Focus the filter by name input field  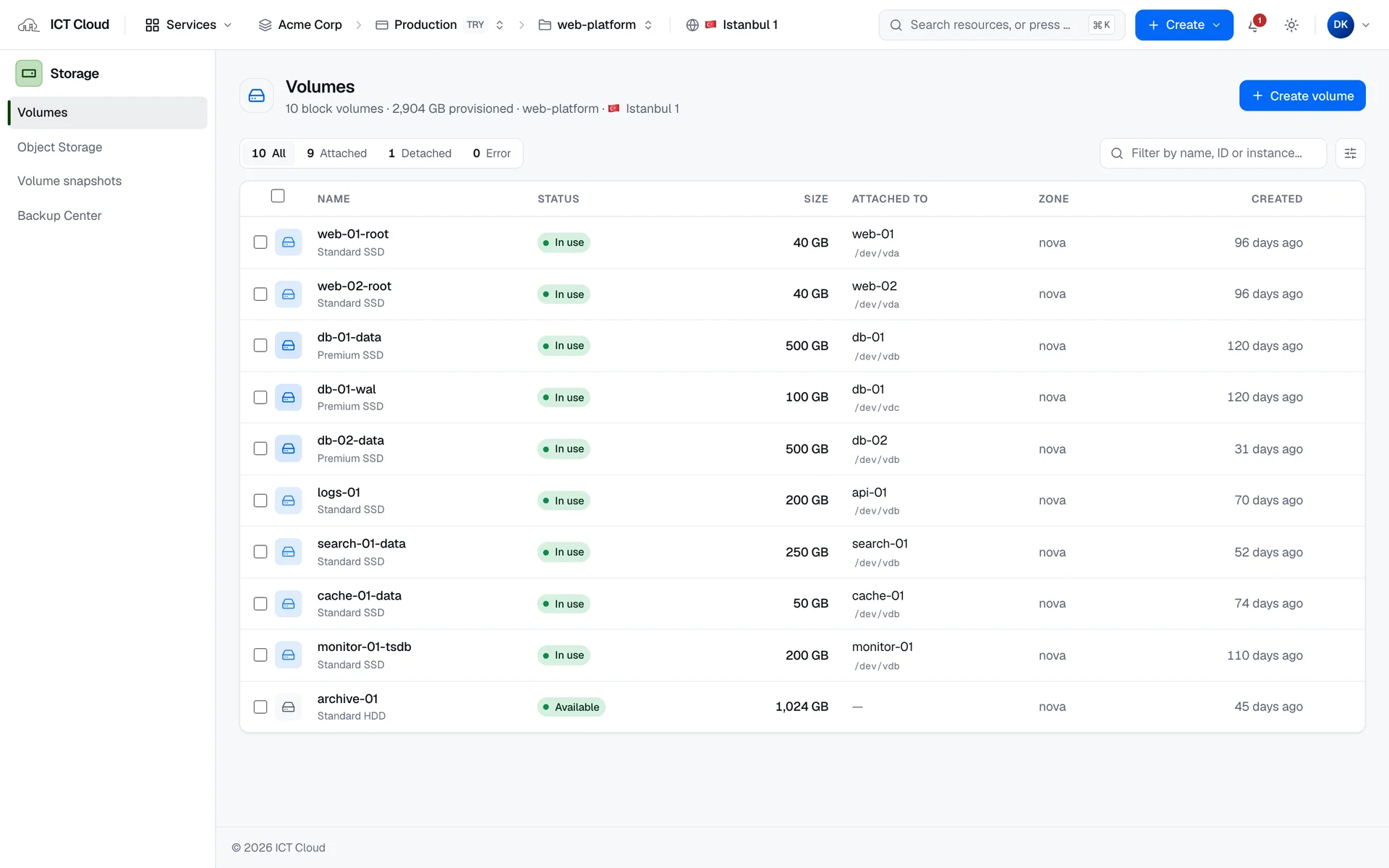pyautogui.click(x=1213, y=153)
